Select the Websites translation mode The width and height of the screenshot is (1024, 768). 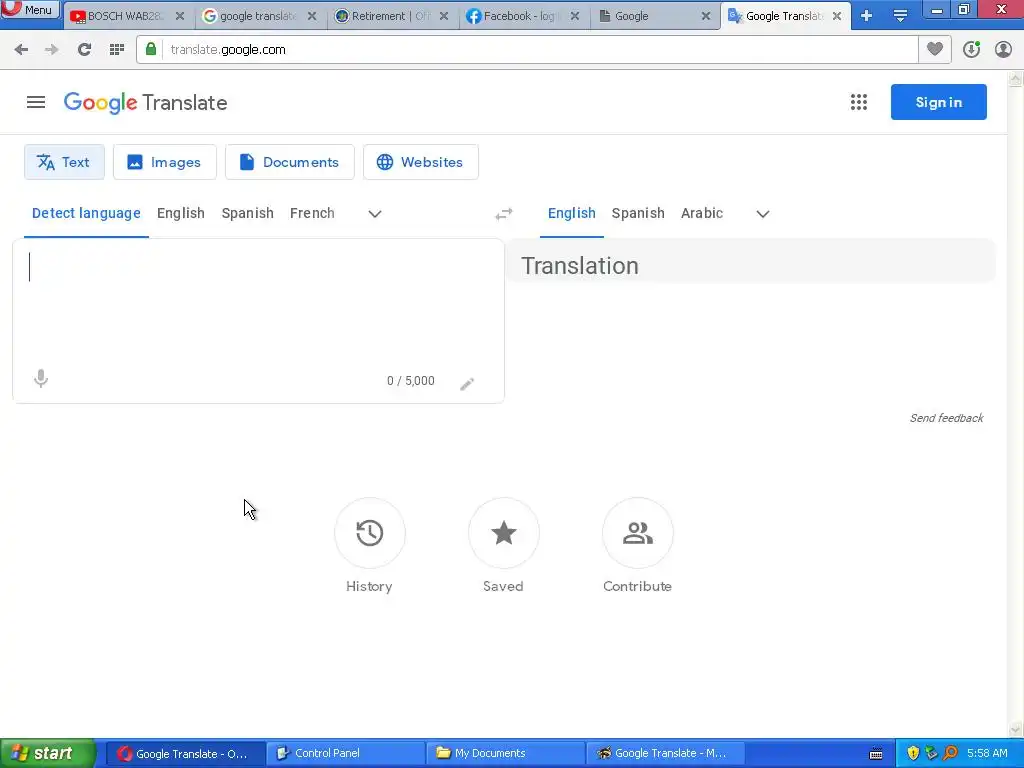click(421, 162)
